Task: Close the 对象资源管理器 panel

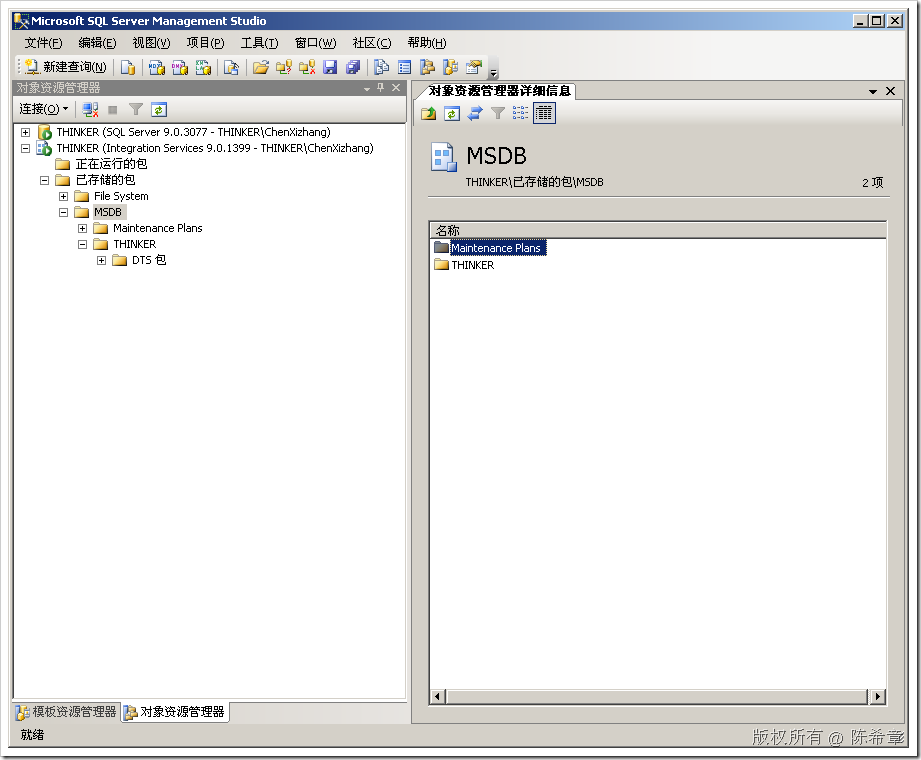Action: coord(396,88)
